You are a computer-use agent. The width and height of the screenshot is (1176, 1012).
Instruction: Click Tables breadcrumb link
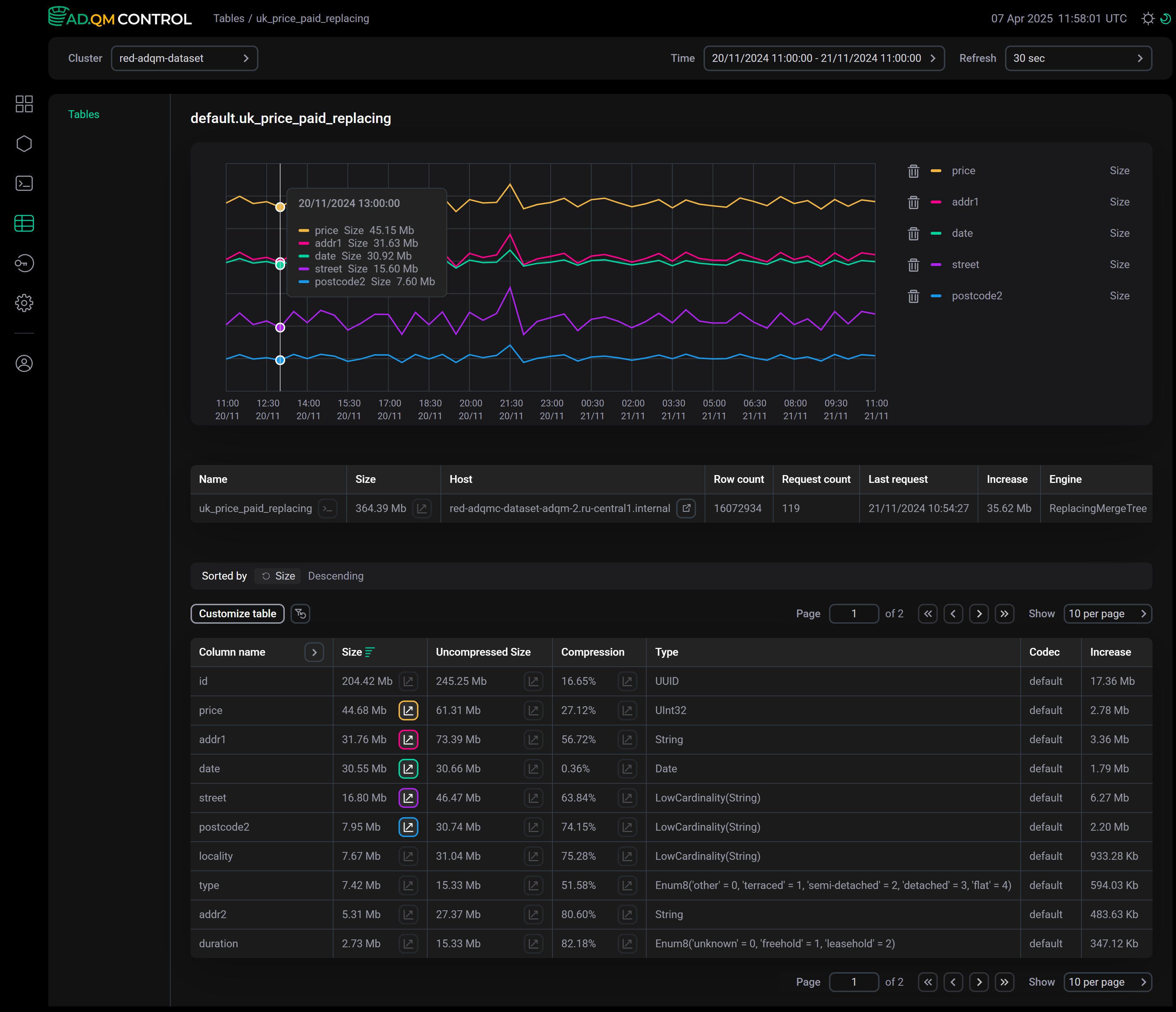(x=228, y=19)
